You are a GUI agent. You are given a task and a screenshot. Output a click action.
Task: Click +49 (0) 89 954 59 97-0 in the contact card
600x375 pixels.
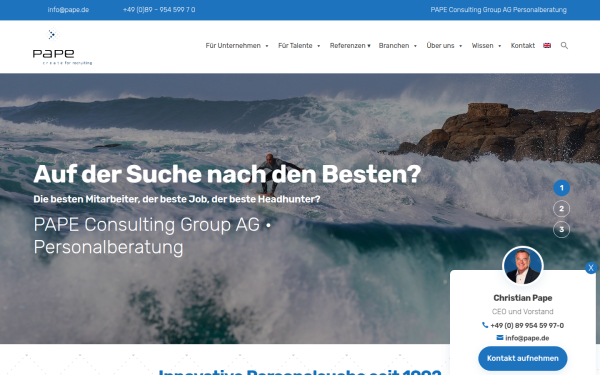click(527, 325)
